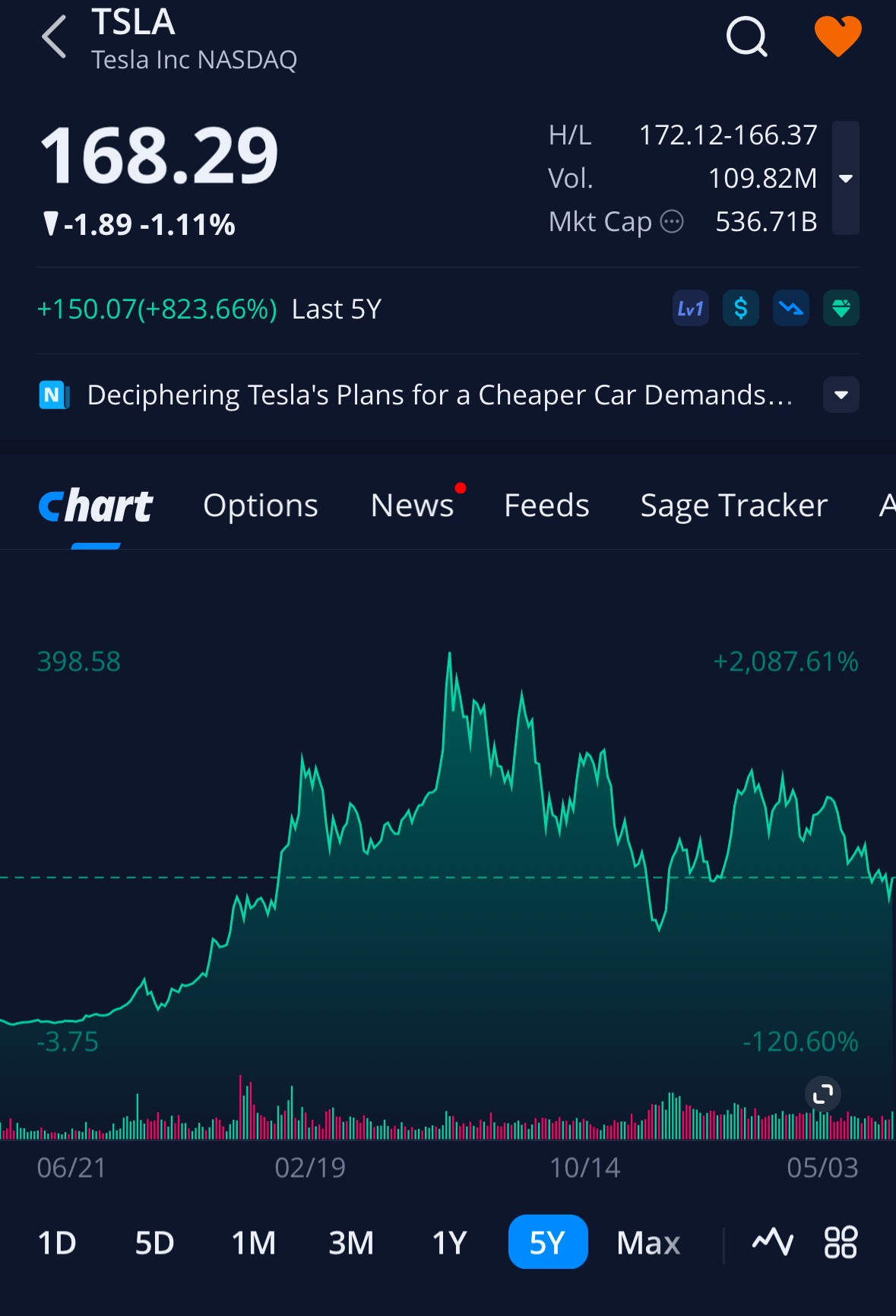Tap the green diamond badge icon
This screenshot has height=1316, width=896.
point(841,309)
